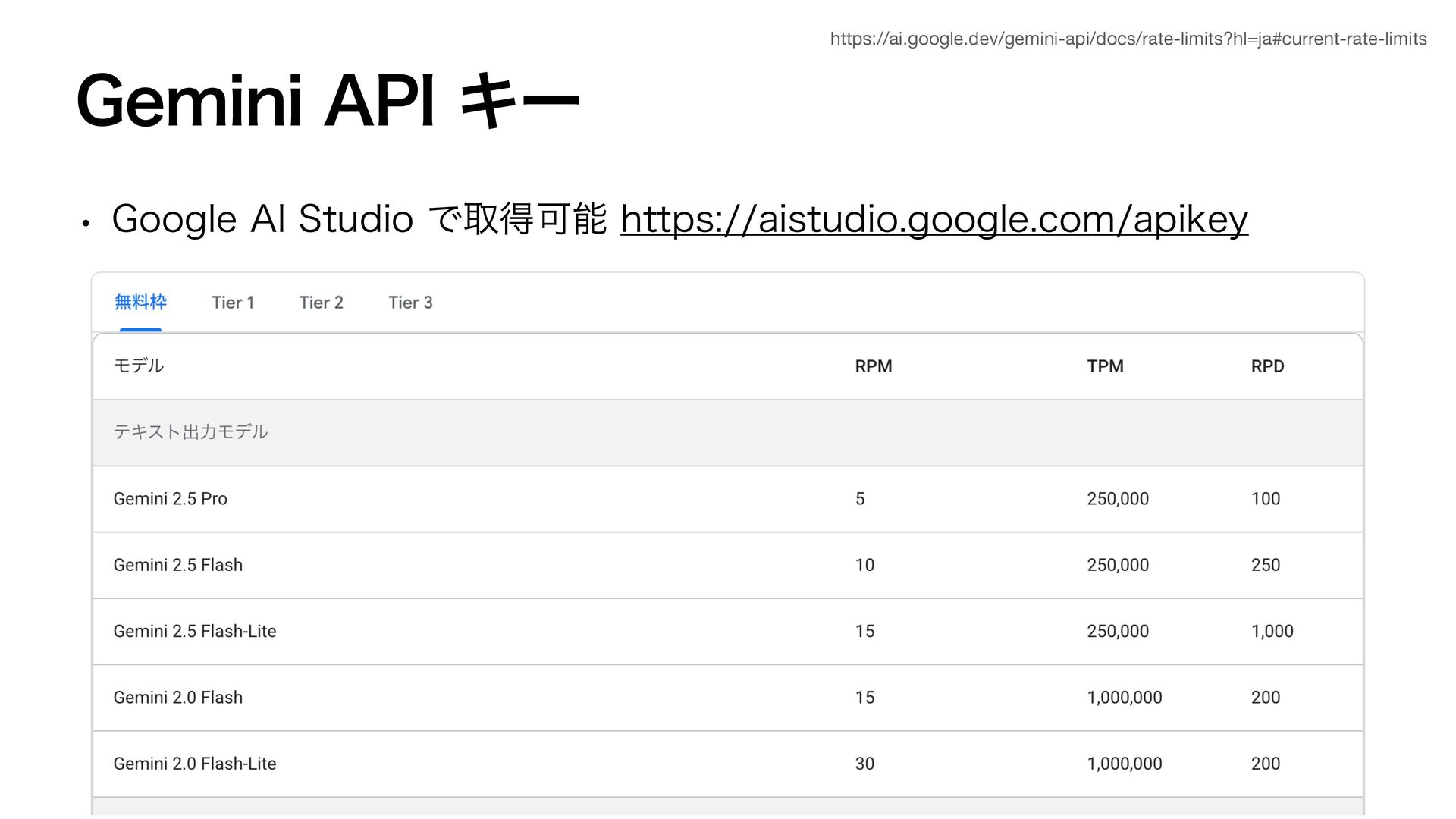Click TPM 250,000 in Gemini 2.5 Flash-Lite row
Screen dimensions: 1456x819
coord(1118,631)
